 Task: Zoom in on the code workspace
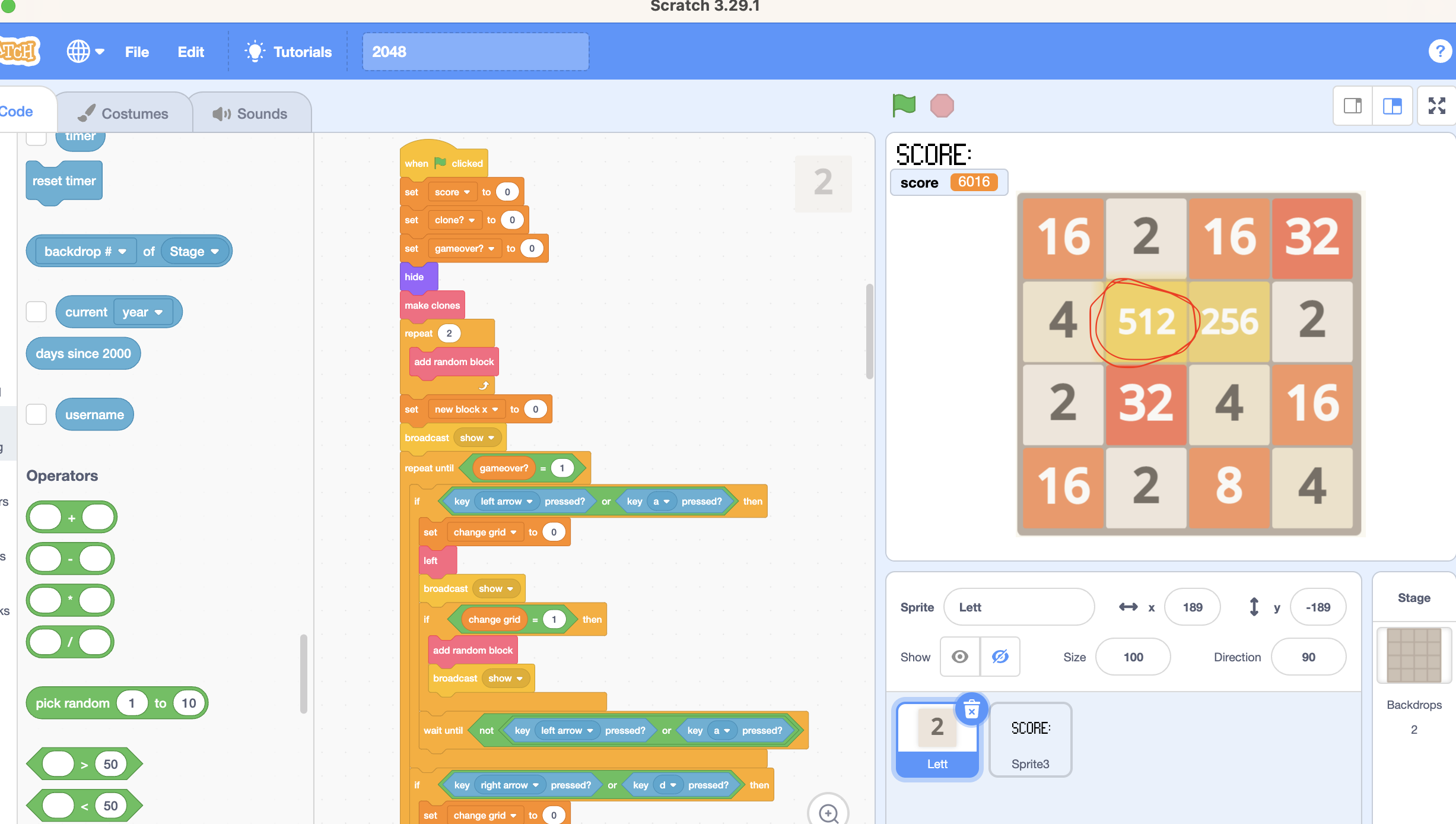828,812
